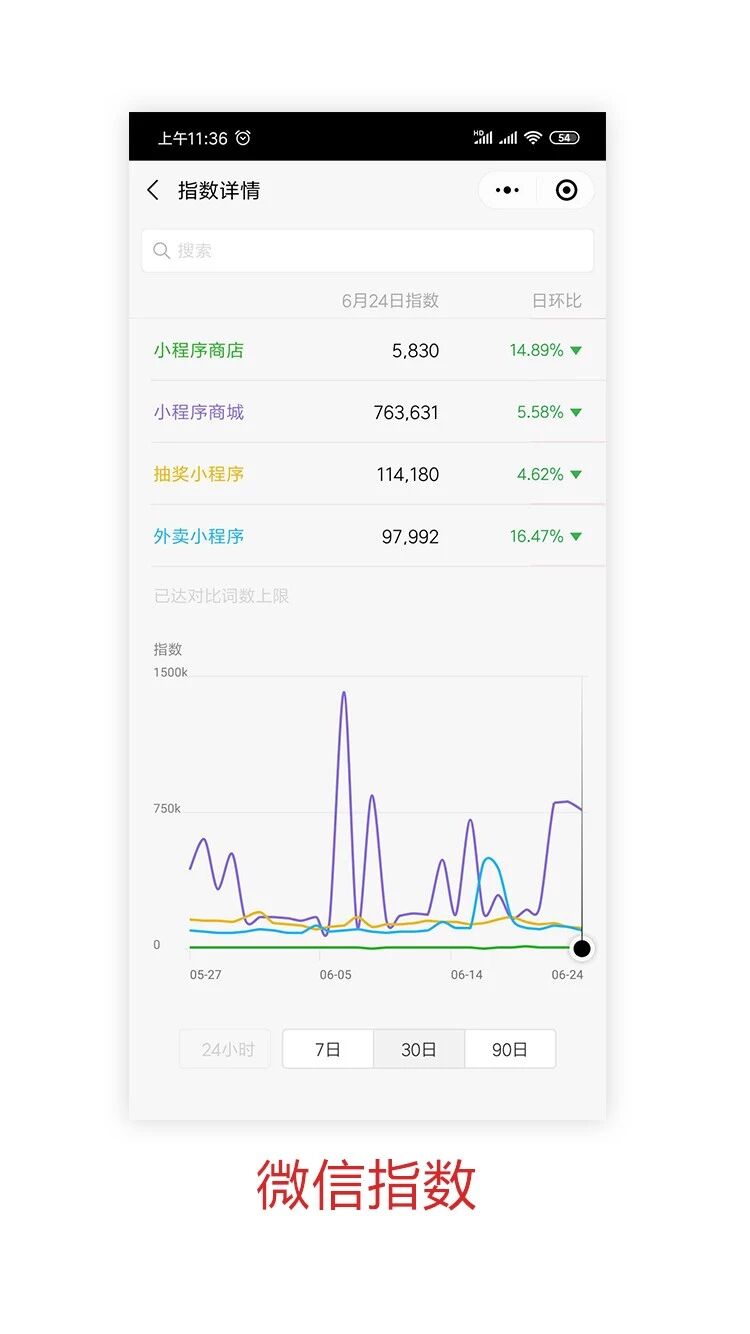Viewport: 750px width, 1334px height.
Task: Click the 上午11:36 status bar time
Action: (192, 138)
